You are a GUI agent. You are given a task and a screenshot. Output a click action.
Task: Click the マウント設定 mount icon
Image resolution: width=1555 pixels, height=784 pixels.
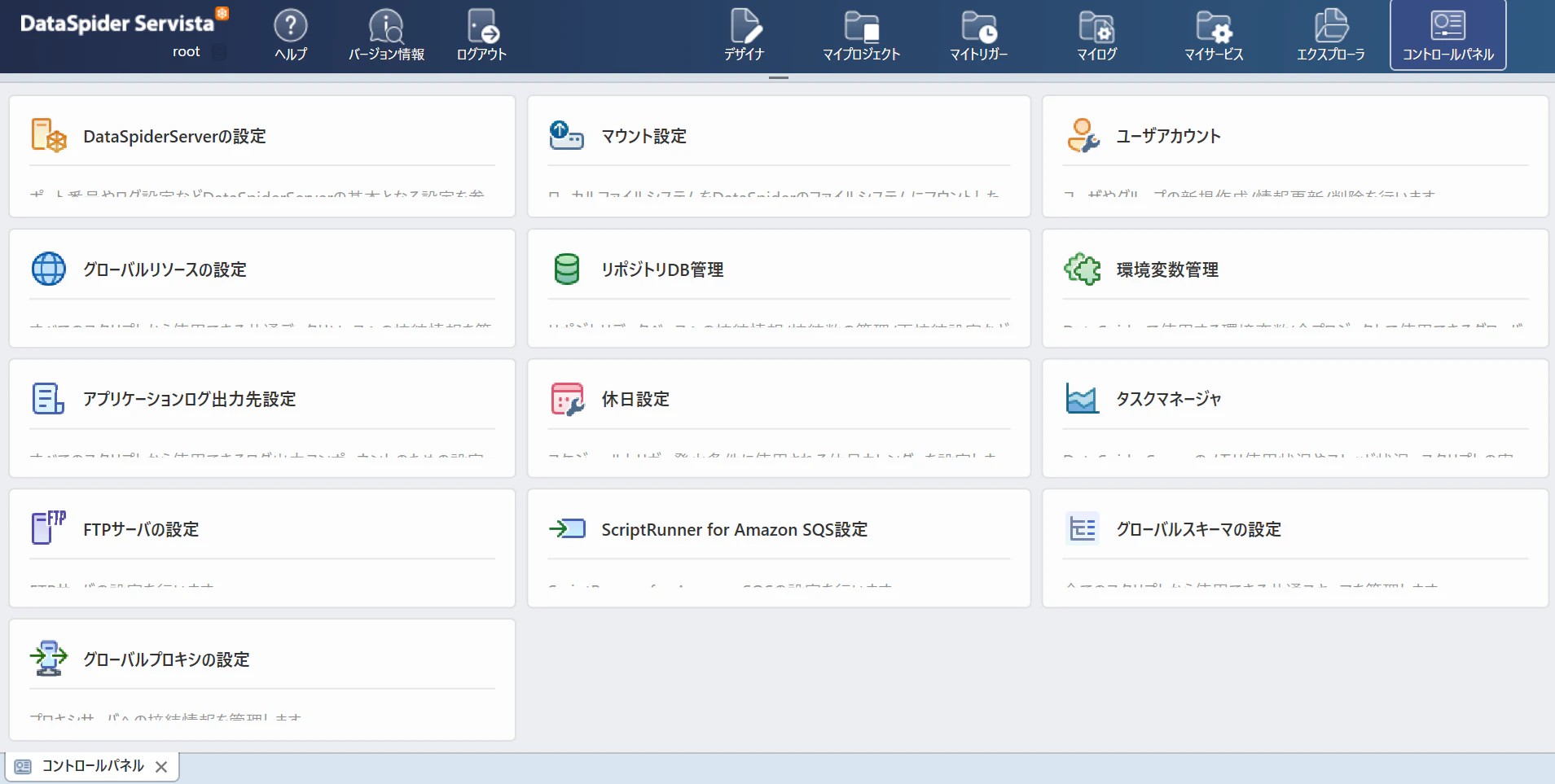pyautogui.click(x=566, y=135)
